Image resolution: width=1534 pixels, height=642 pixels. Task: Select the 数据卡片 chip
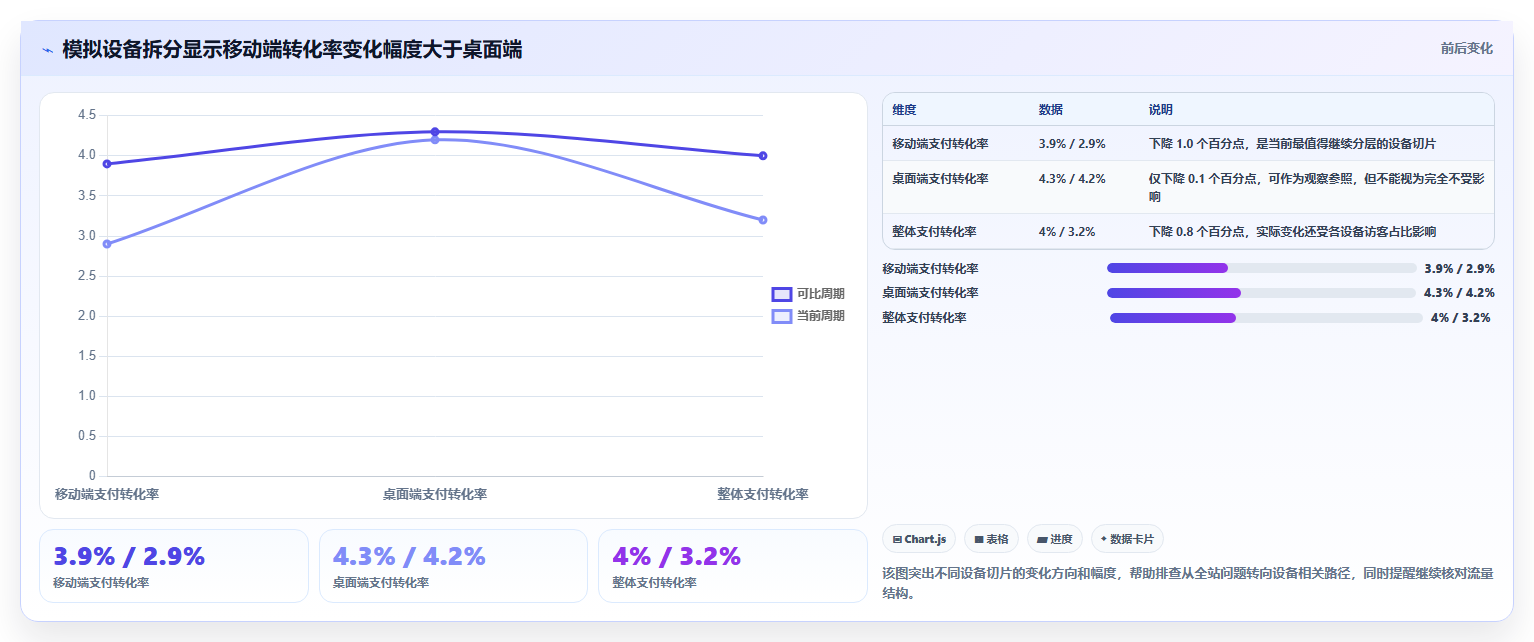pos(1127,539)
